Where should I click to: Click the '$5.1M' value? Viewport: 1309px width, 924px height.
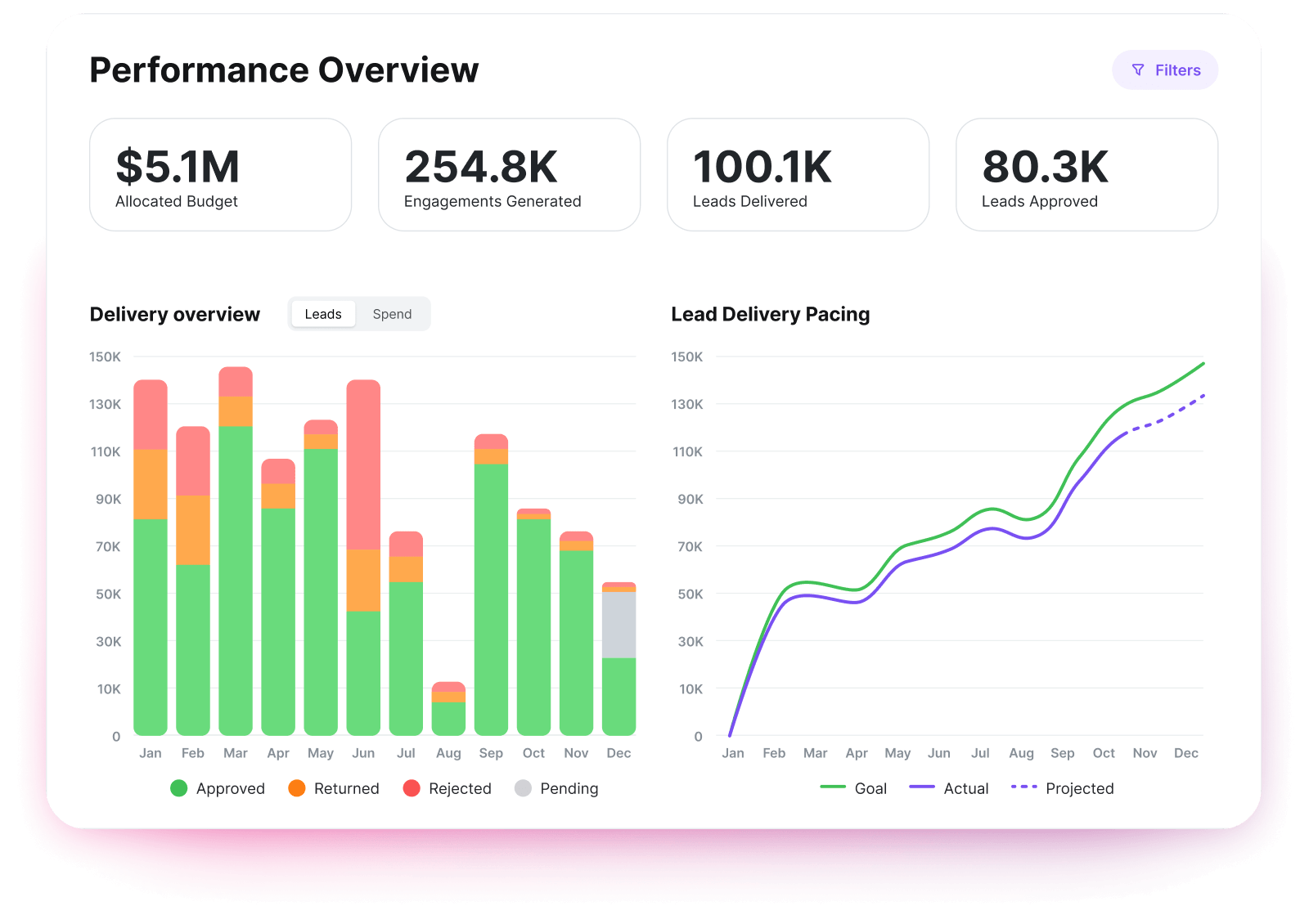(x=178, y=167)
